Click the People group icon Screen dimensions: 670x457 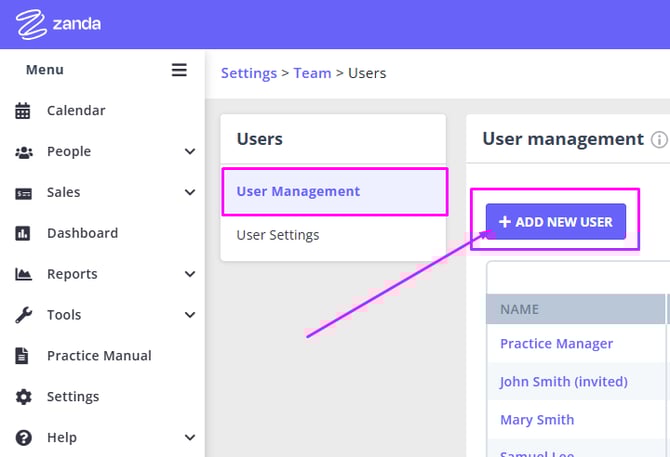click(x=23, y=152)
